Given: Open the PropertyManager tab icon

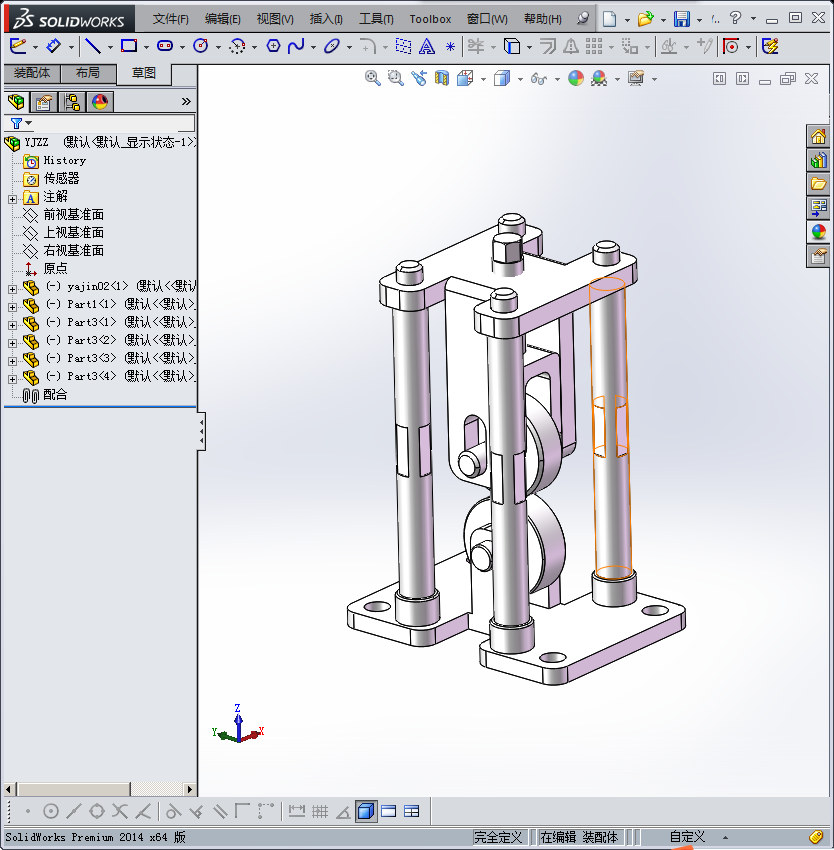Looking at the screenshot, I should pyautogui.click(x=44, y=101).
